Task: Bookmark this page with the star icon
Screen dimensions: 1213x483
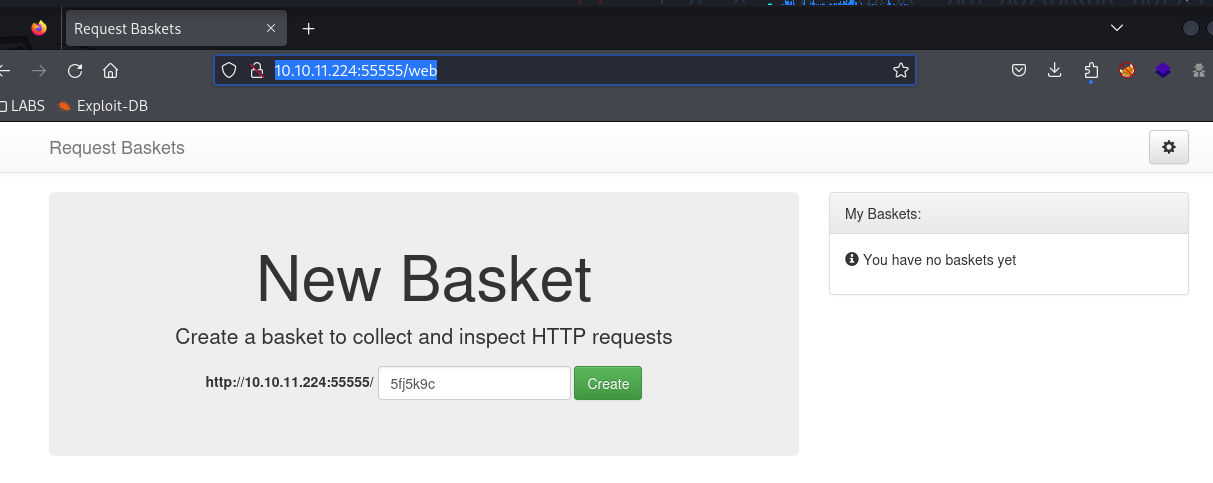Action: [x=900, y=70]
